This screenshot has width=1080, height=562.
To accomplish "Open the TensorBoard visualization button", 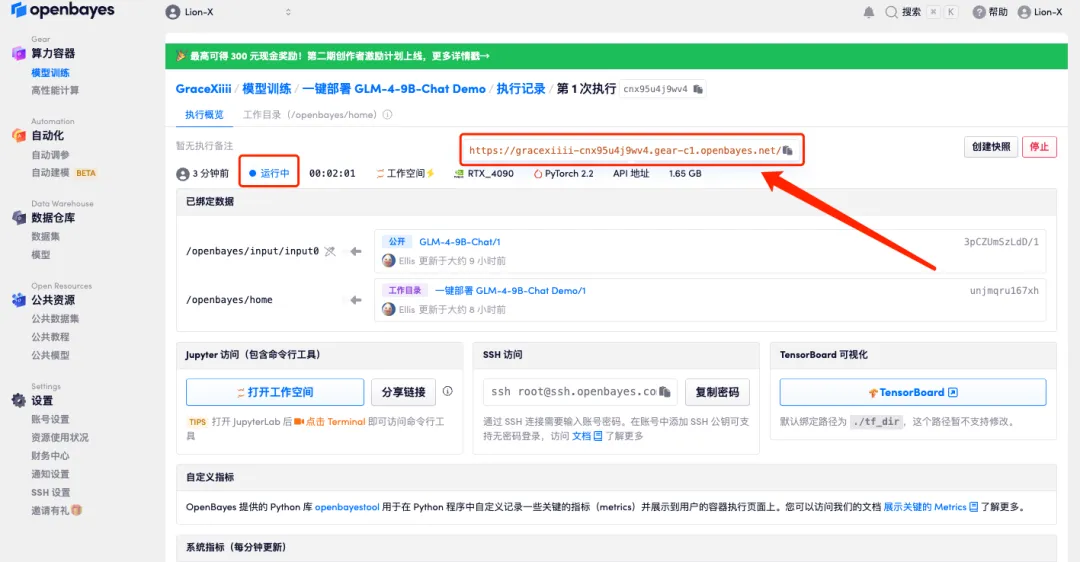I will (912, 392).
